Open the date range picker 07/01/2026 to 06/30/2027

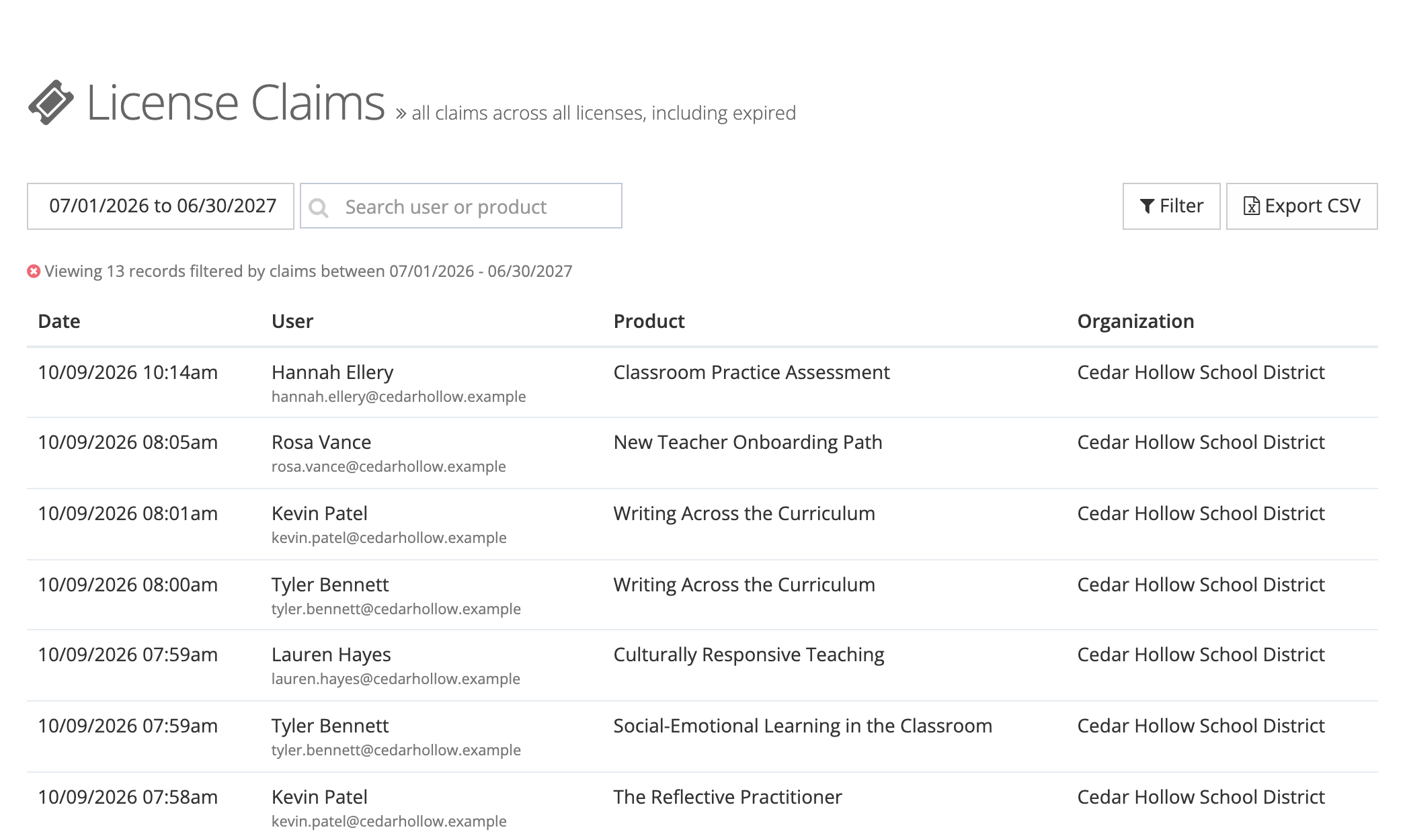tap(161, 206)
